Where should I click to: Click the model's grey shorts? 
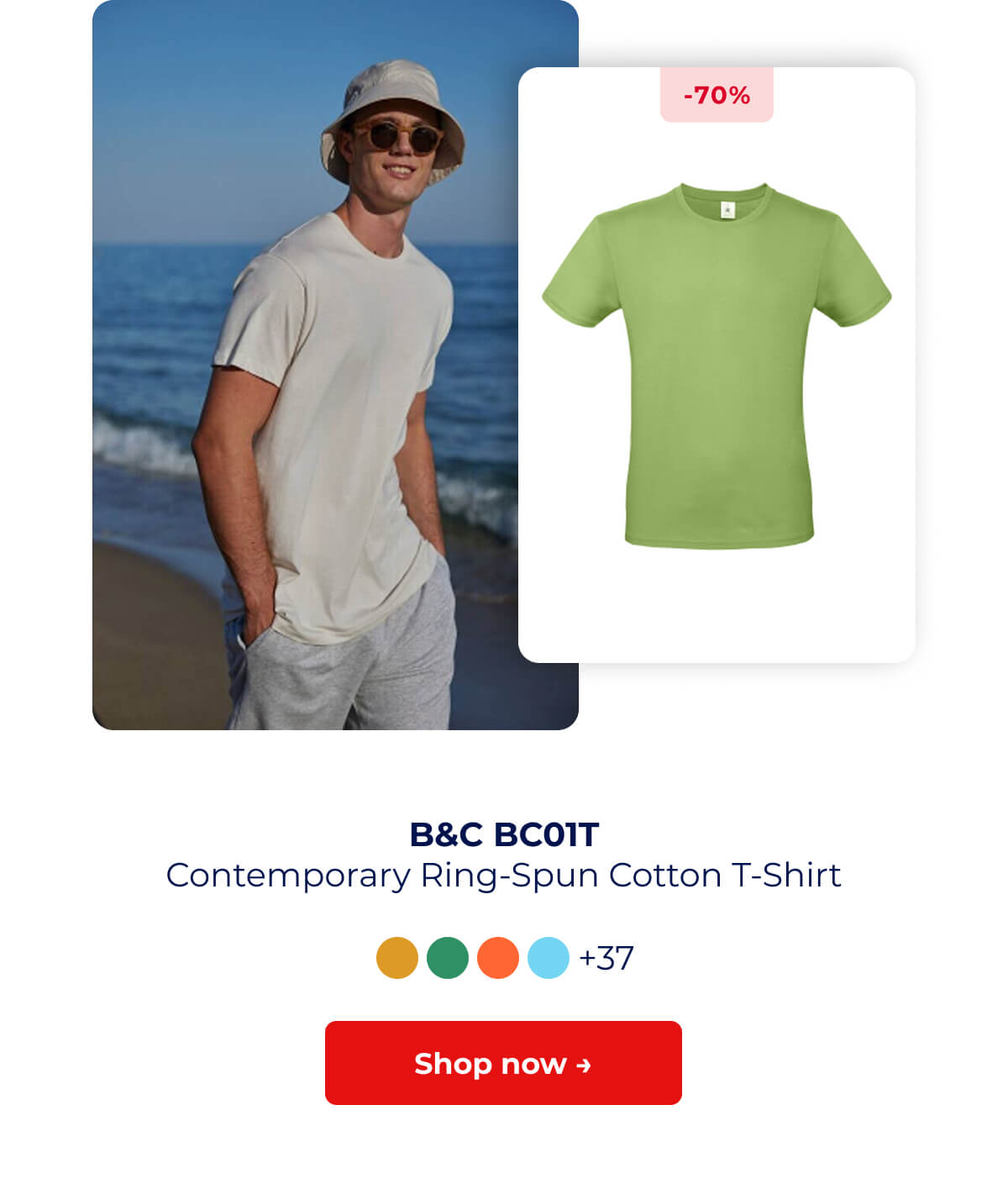pyautogui.click(x=344, y=655)
